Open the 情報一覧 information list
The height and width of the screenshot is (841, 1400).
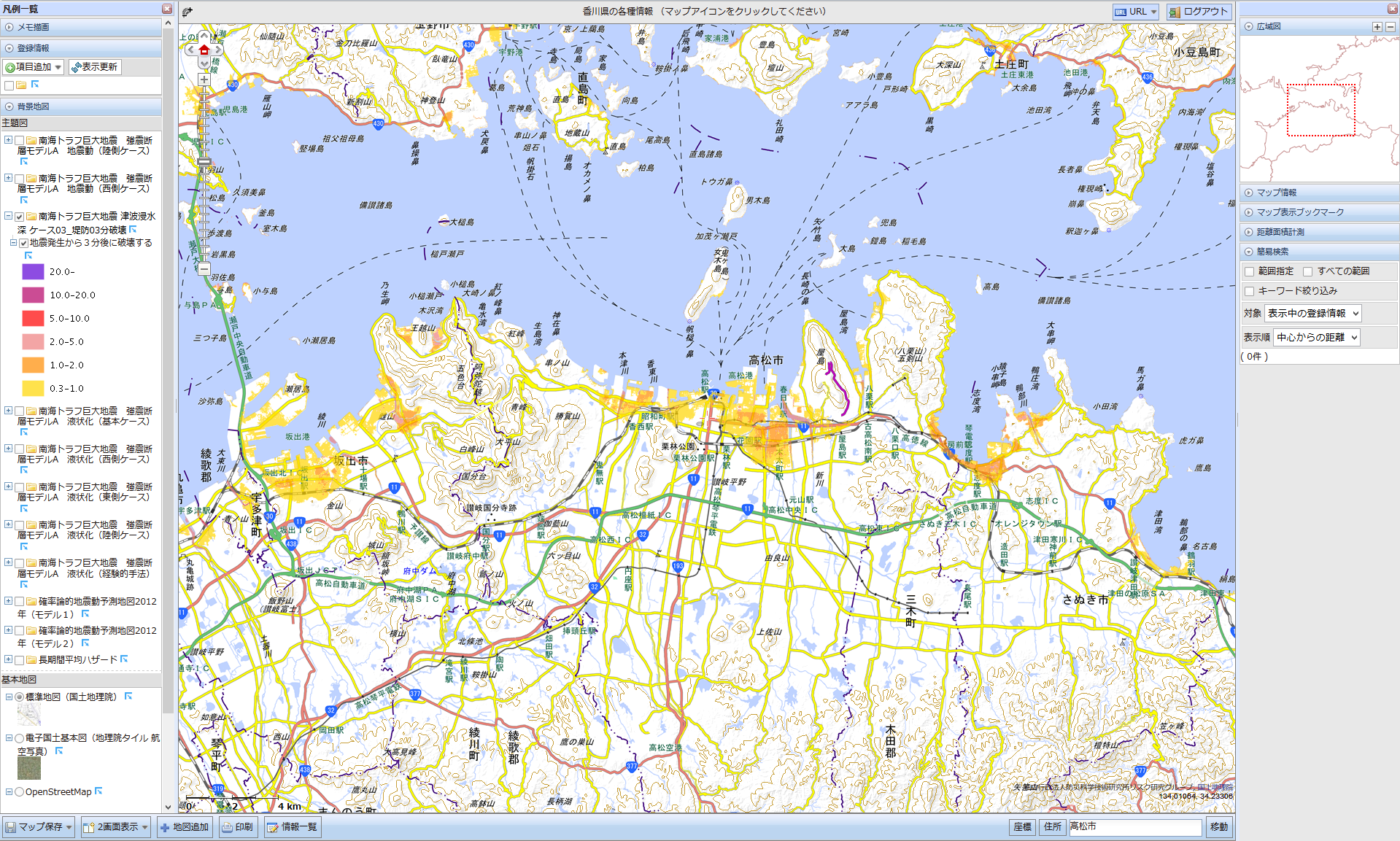point(292,827)
